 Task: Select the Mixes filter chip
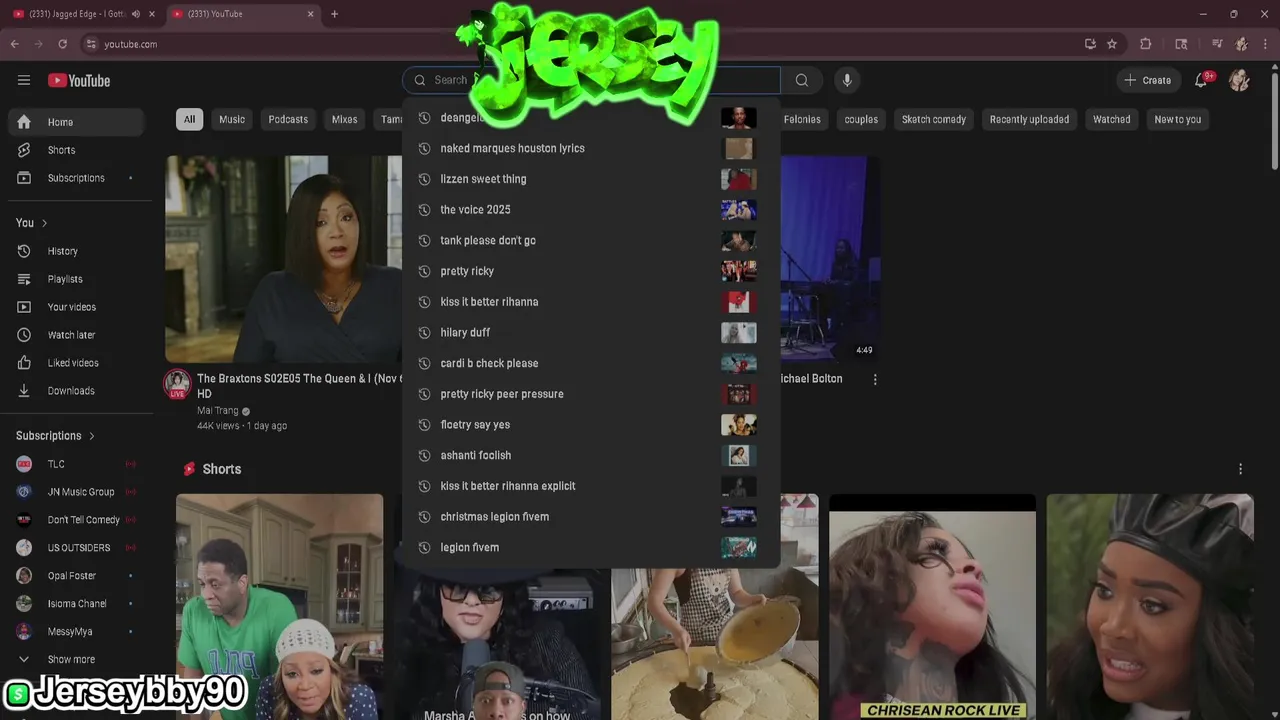click(x=344, y=119)
